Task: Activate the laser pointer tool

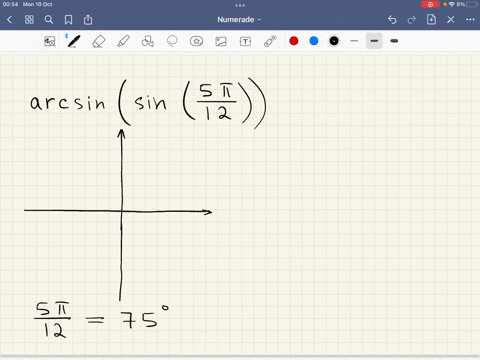Action: (x=270, y=41)
